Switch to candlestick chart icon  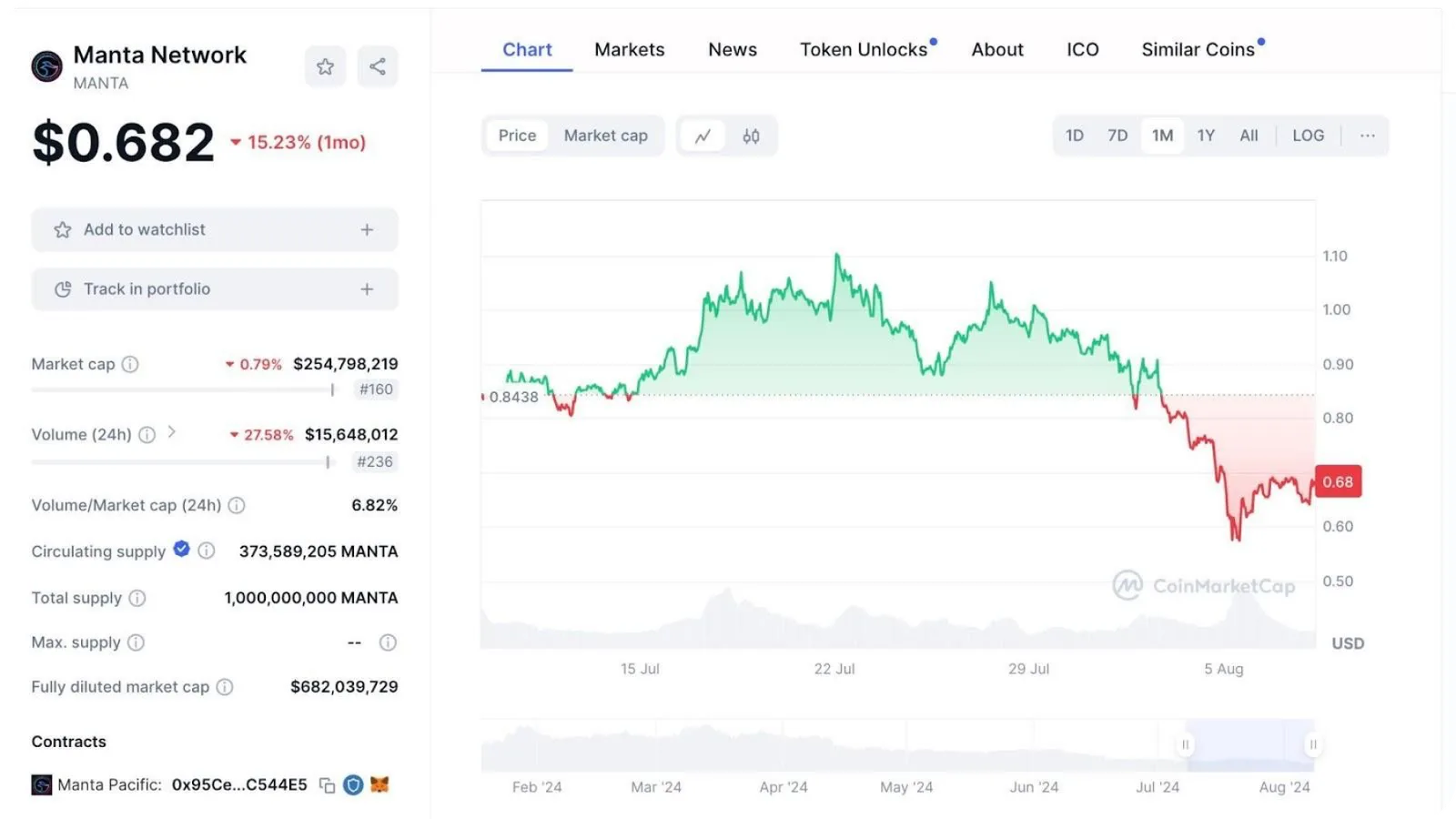pos(751,136)
